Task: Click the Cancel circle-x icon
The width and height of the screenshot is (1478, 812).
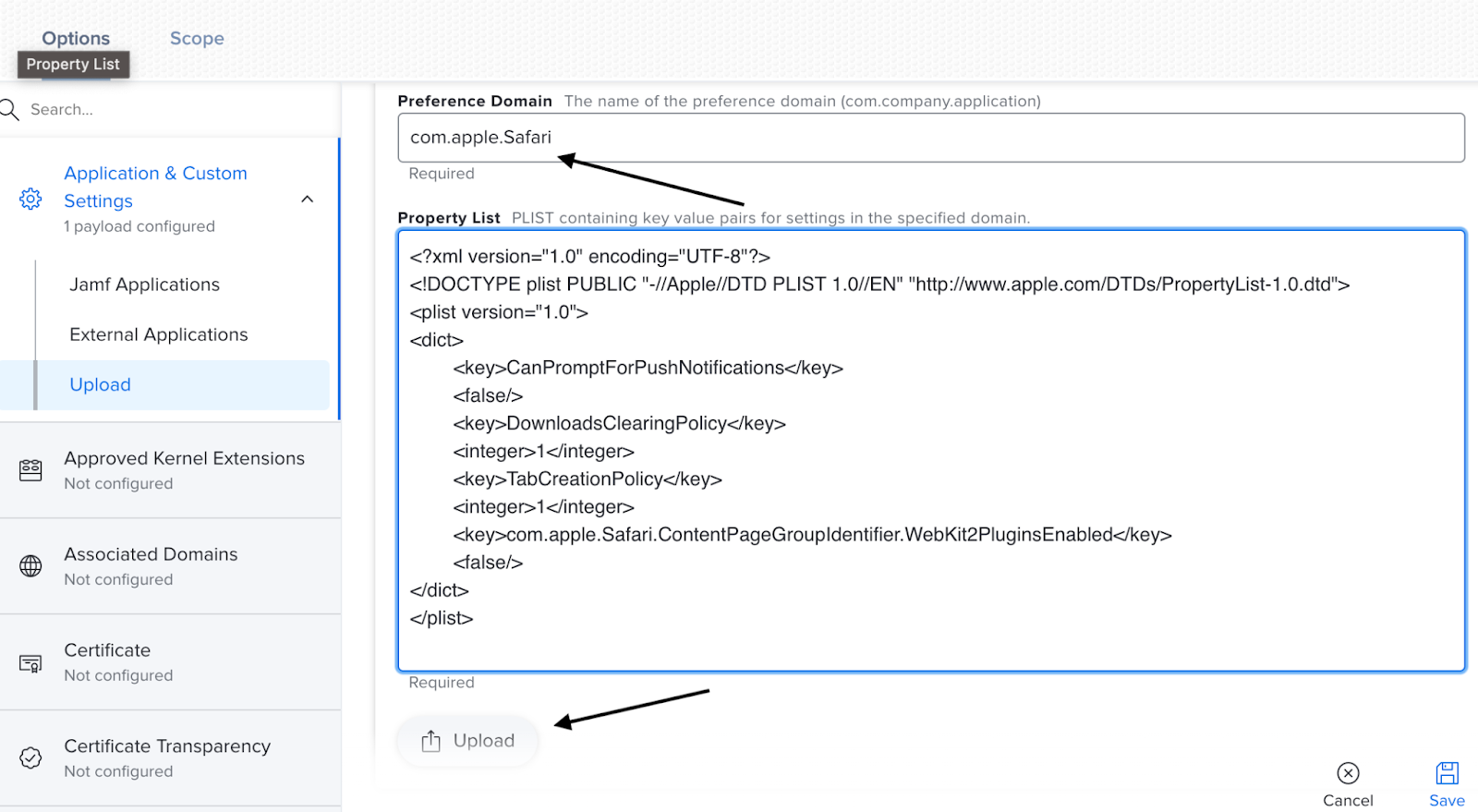Action: (1348, 773)
